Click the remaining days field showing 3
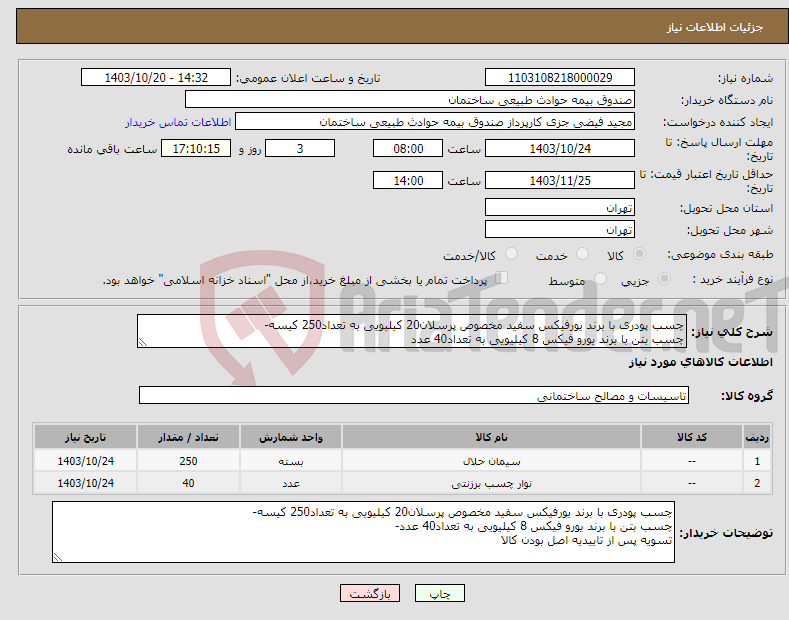Image resolution: width=789 pixels, height=620 pixels. pyautogui.click(x=300, y=149)
